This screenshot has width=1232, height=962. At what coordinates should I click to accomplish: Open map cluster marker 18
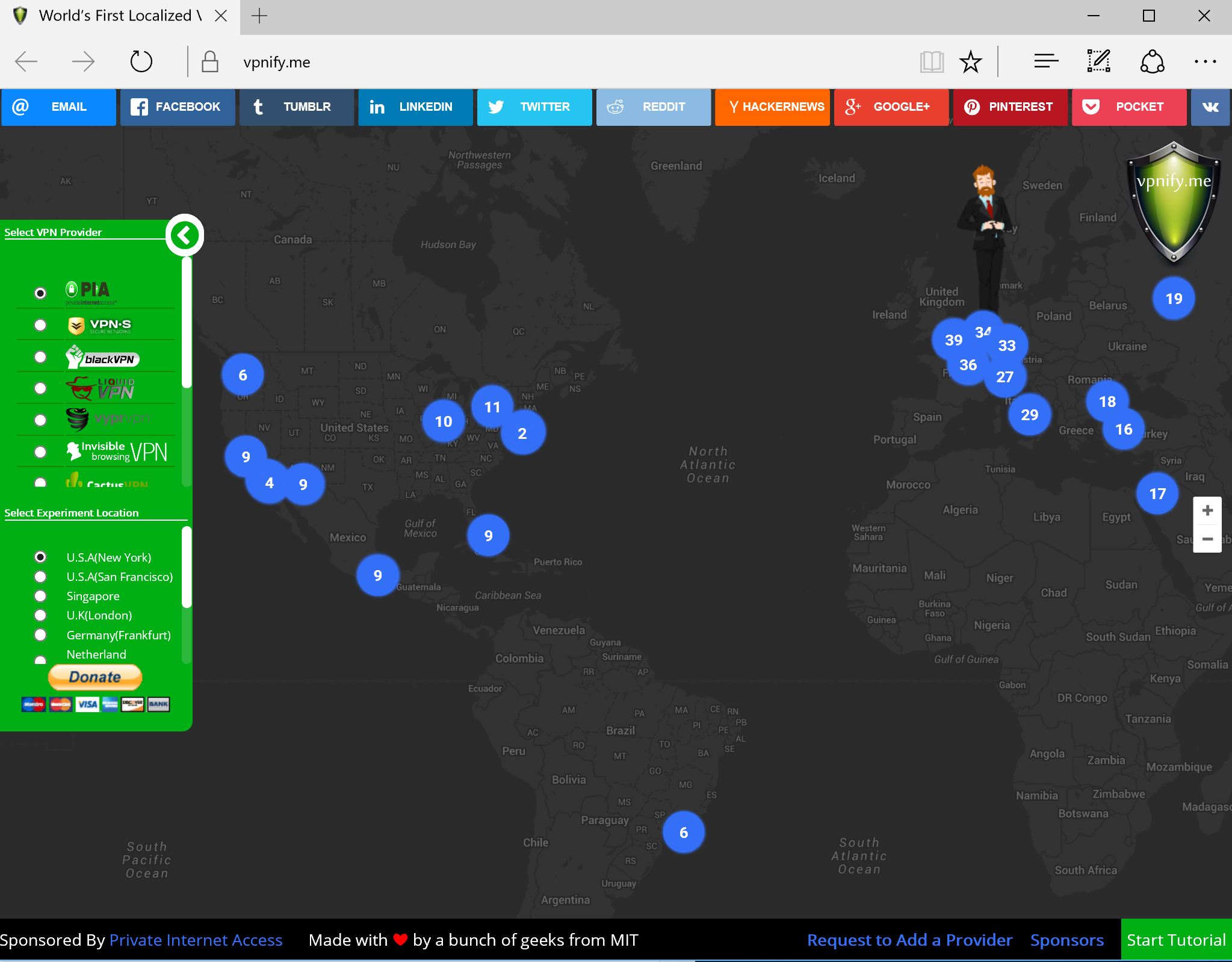(1107, 402)
